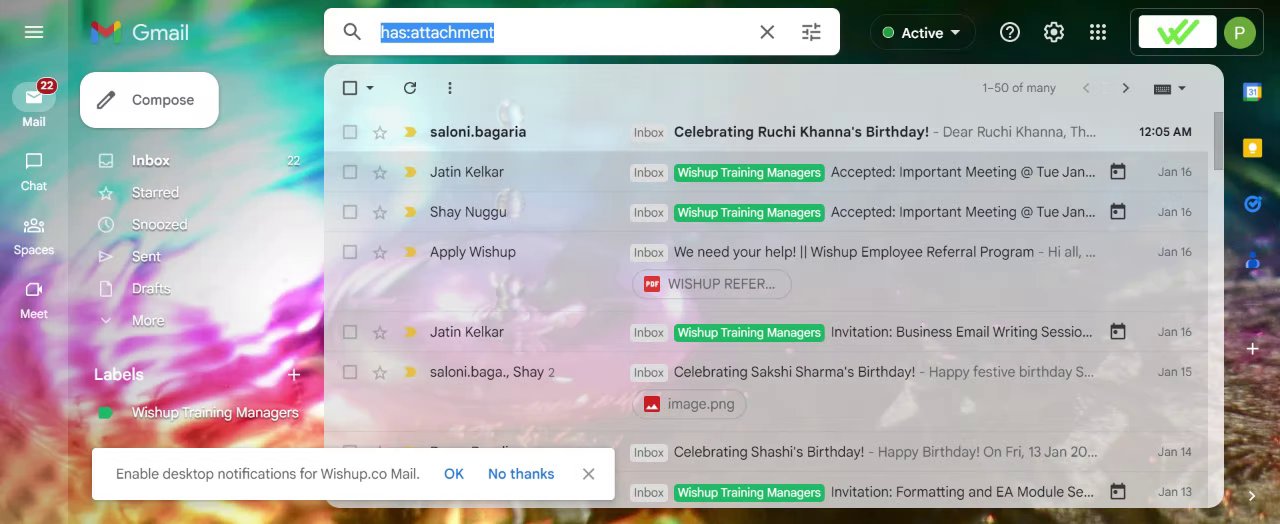Open Settings gear
The height and width of the screenshot is (524, 1280).
point(1054,32)
